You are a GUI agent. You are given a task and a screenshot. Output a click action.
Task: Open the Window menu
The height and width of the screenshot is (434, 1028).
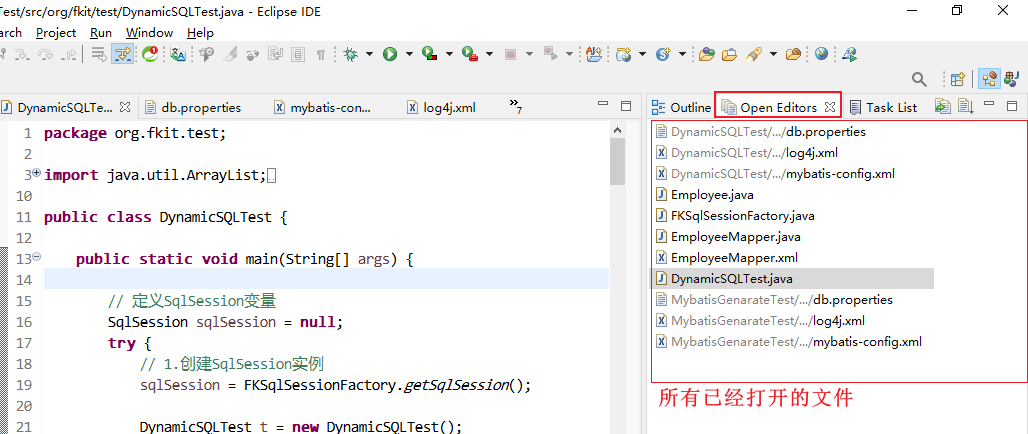(149, 33)
